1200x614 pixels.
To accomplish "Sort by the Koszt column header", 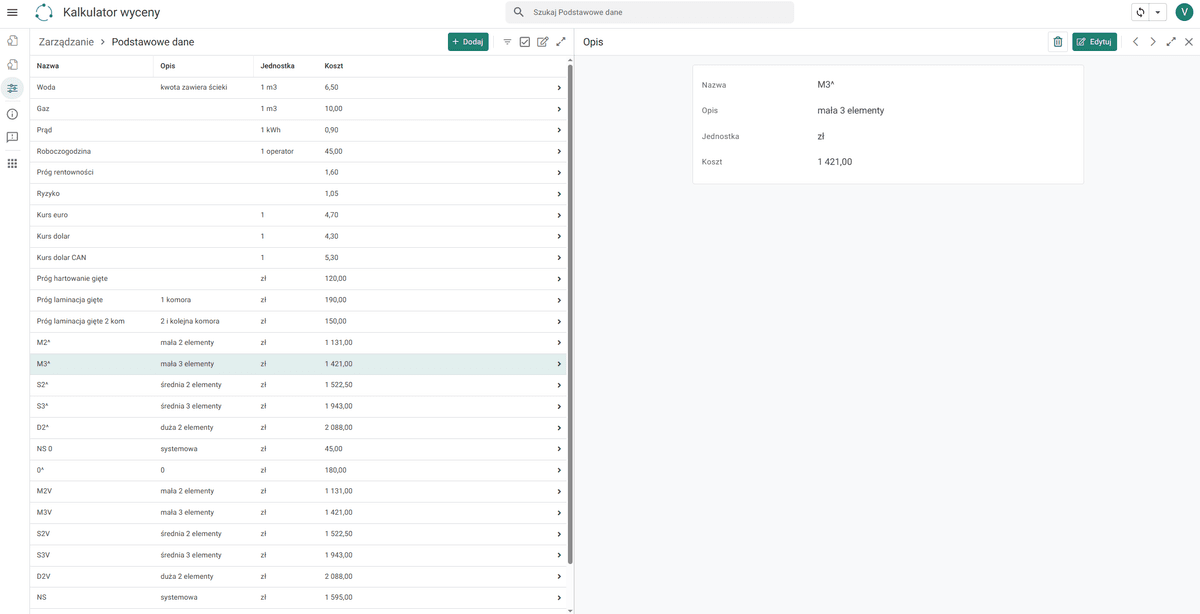I will (x=333, y=66).
